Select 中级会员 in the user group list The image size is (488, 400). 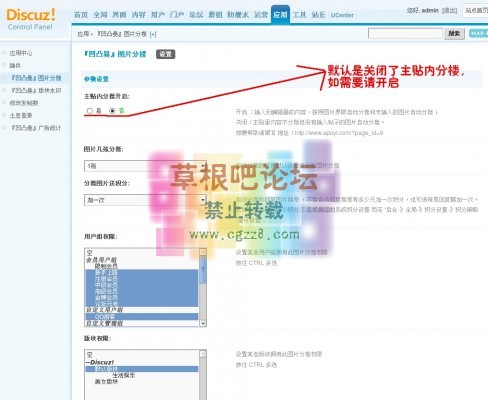(x=142, y=285)
